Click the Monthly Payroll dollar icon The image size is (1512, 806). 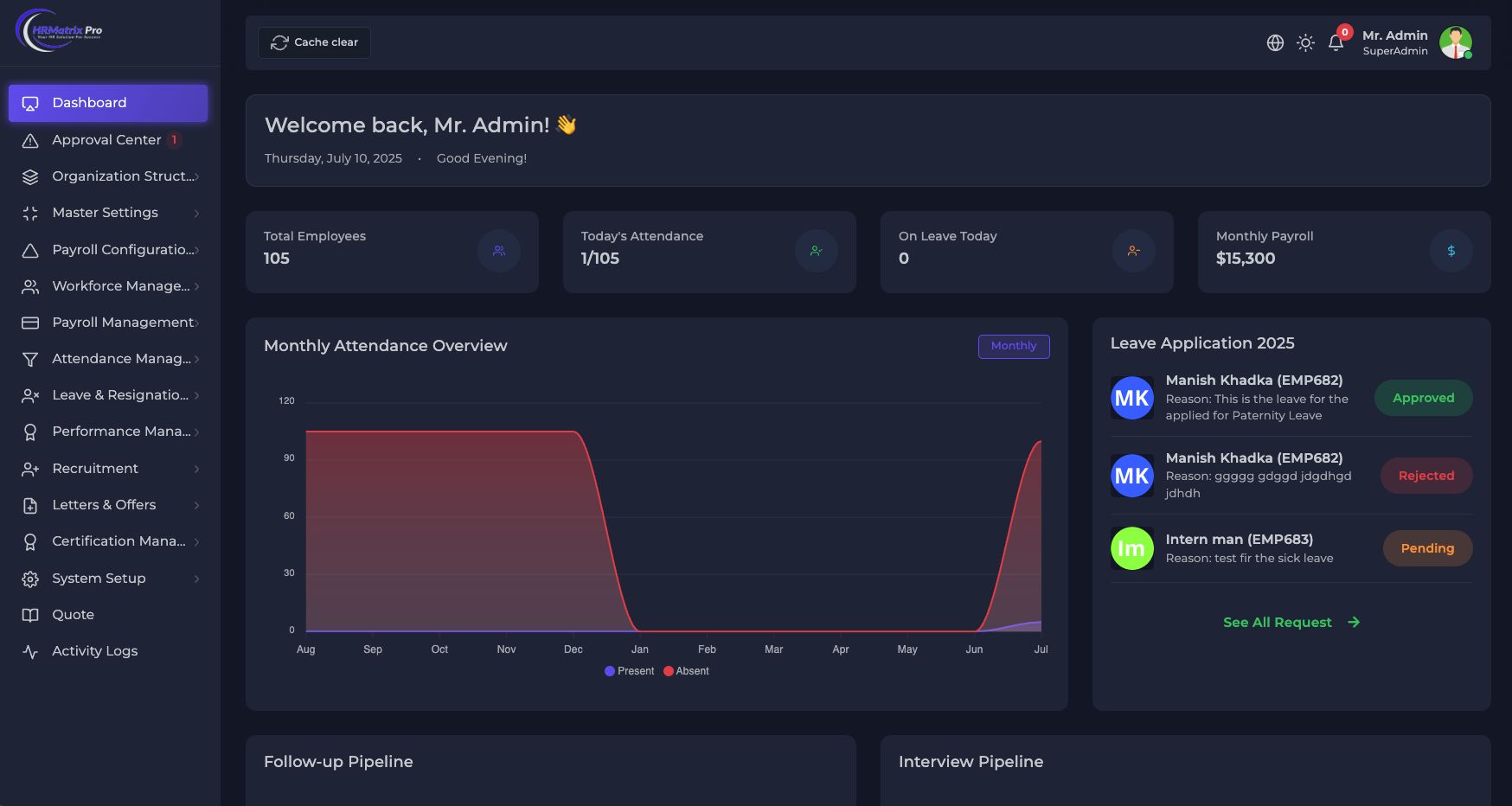pos(1451,251)
